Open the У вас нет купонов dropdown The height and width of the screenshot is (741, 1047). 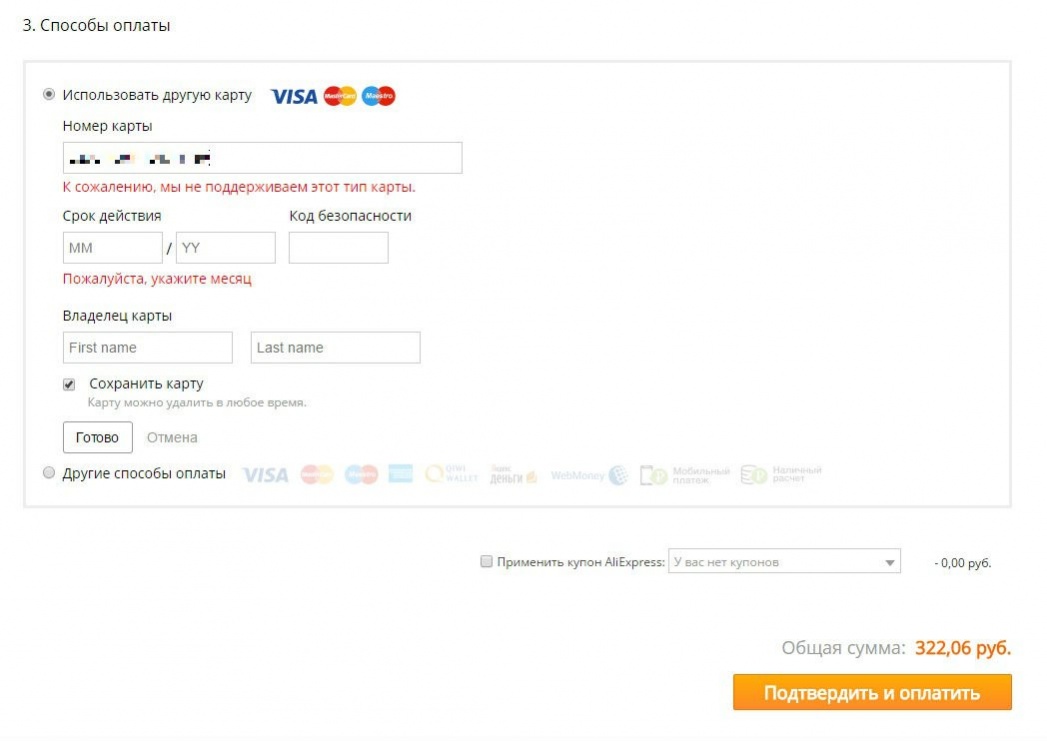click(x=784, y=561)
